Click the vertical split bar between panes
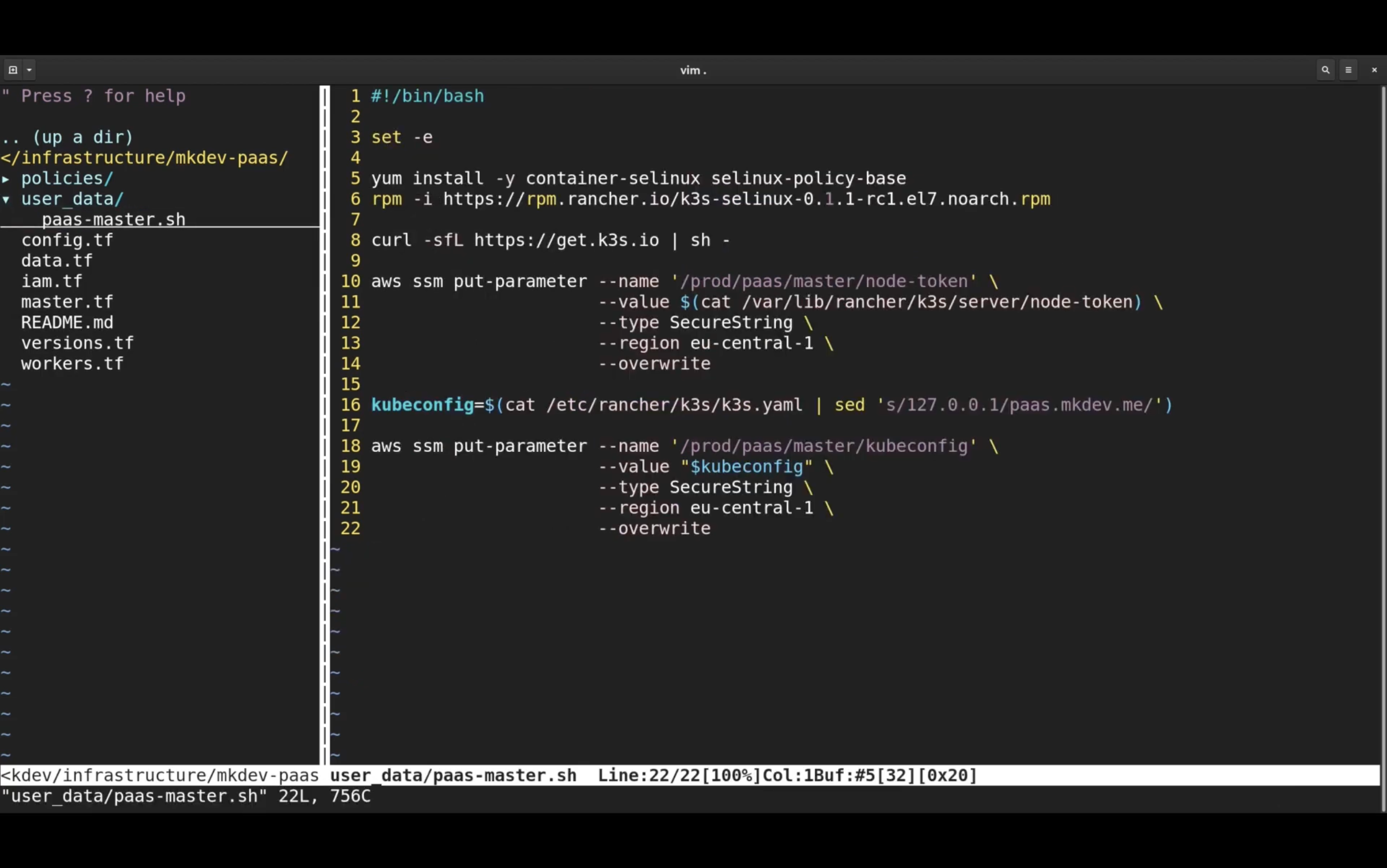The image size is (1387, 868). (325, 425)
